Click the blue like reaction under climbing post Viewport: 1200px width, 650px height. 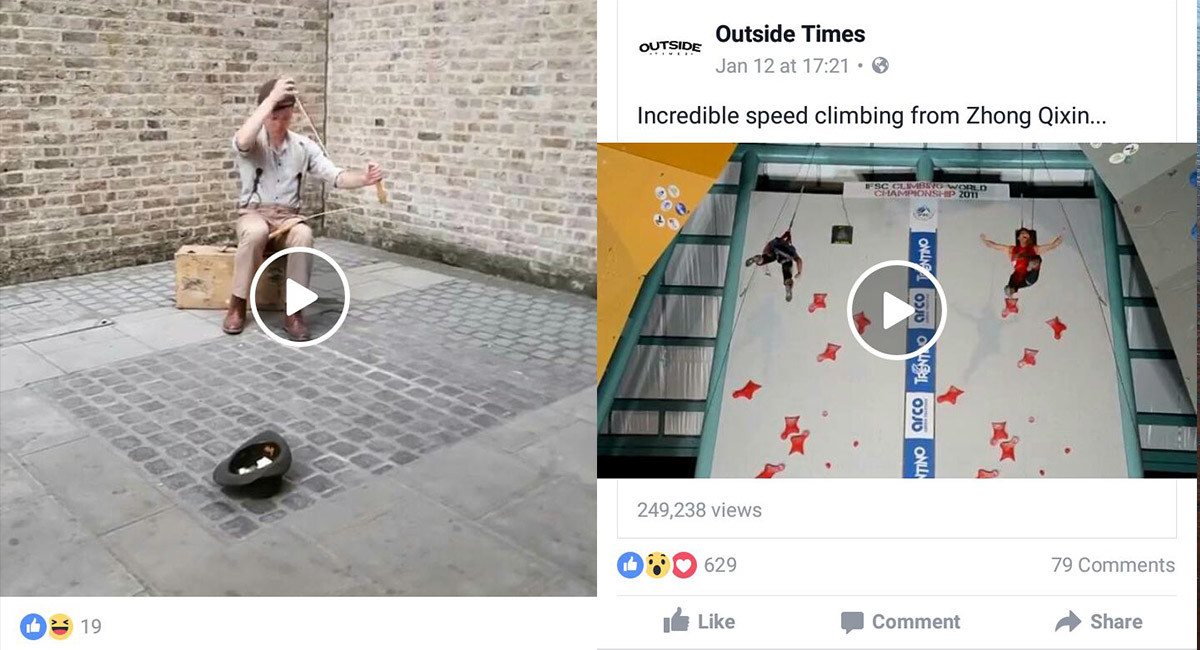[630, 565]
